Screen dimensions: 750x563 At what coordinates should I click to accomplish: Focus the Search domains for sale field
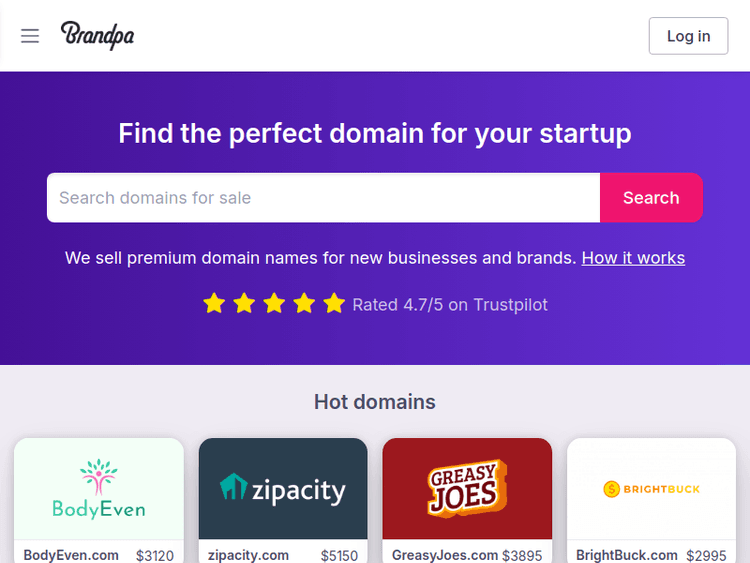(323, 198)
